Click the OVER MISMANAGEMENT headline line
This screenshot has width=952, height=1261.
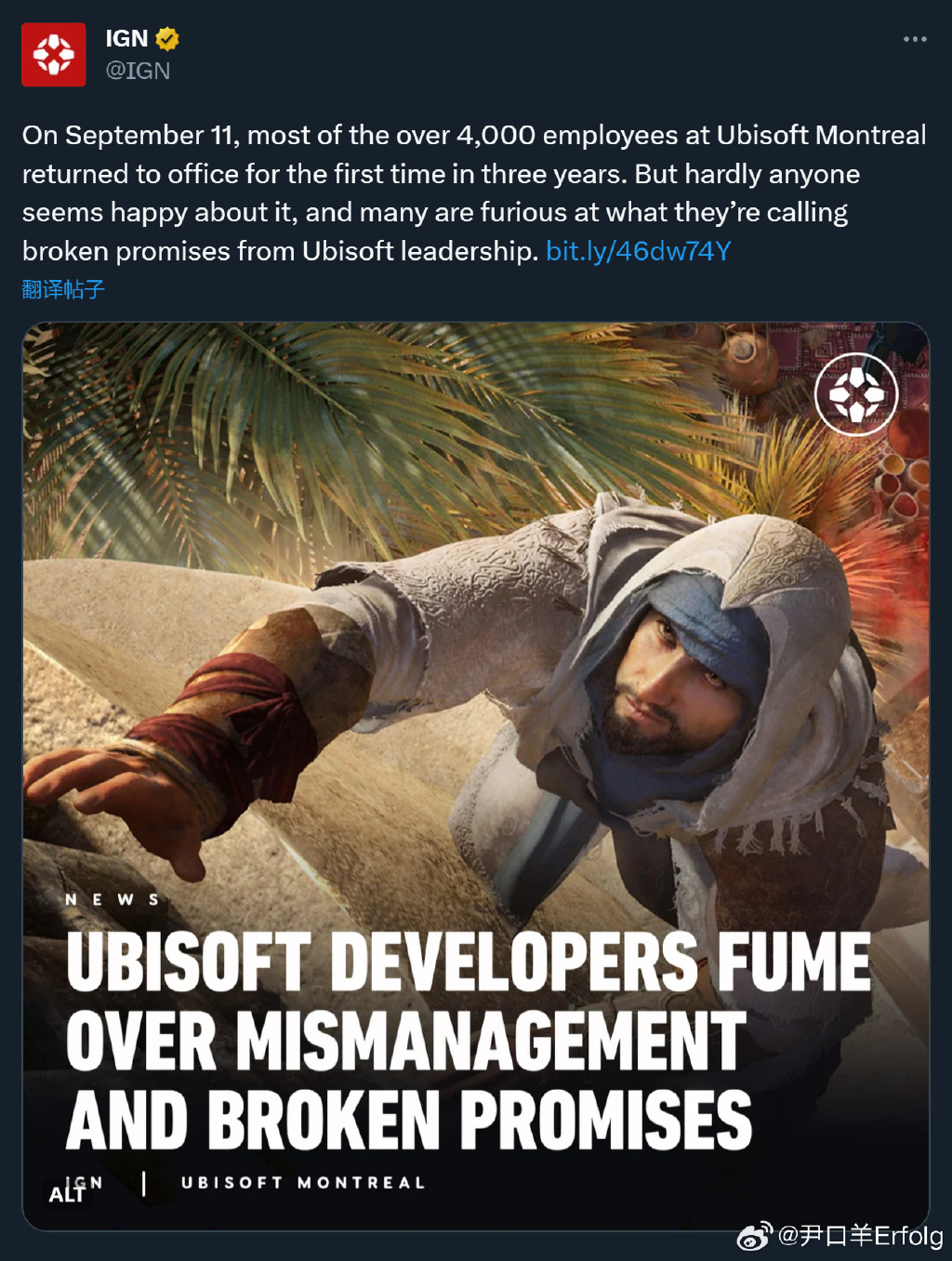pyautogui.click(x=406, y=1042)
